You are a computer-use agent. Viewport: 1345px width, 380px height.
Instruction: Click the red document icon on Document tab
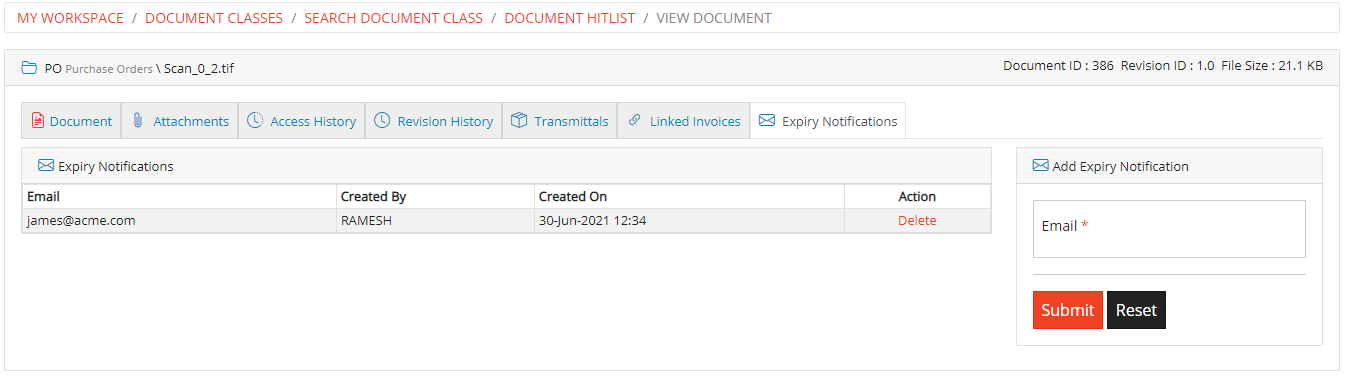click(38, 121)
